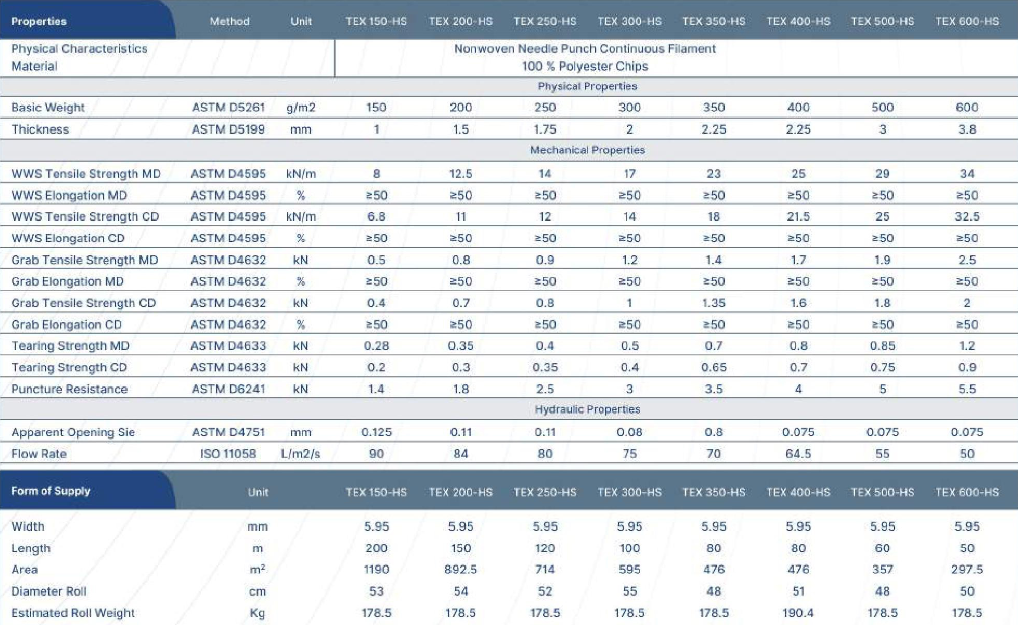The width and height of the screenshot is (1018, 625).
Task: Click the Puncture Resistance row label
Action: click(69, 389)
